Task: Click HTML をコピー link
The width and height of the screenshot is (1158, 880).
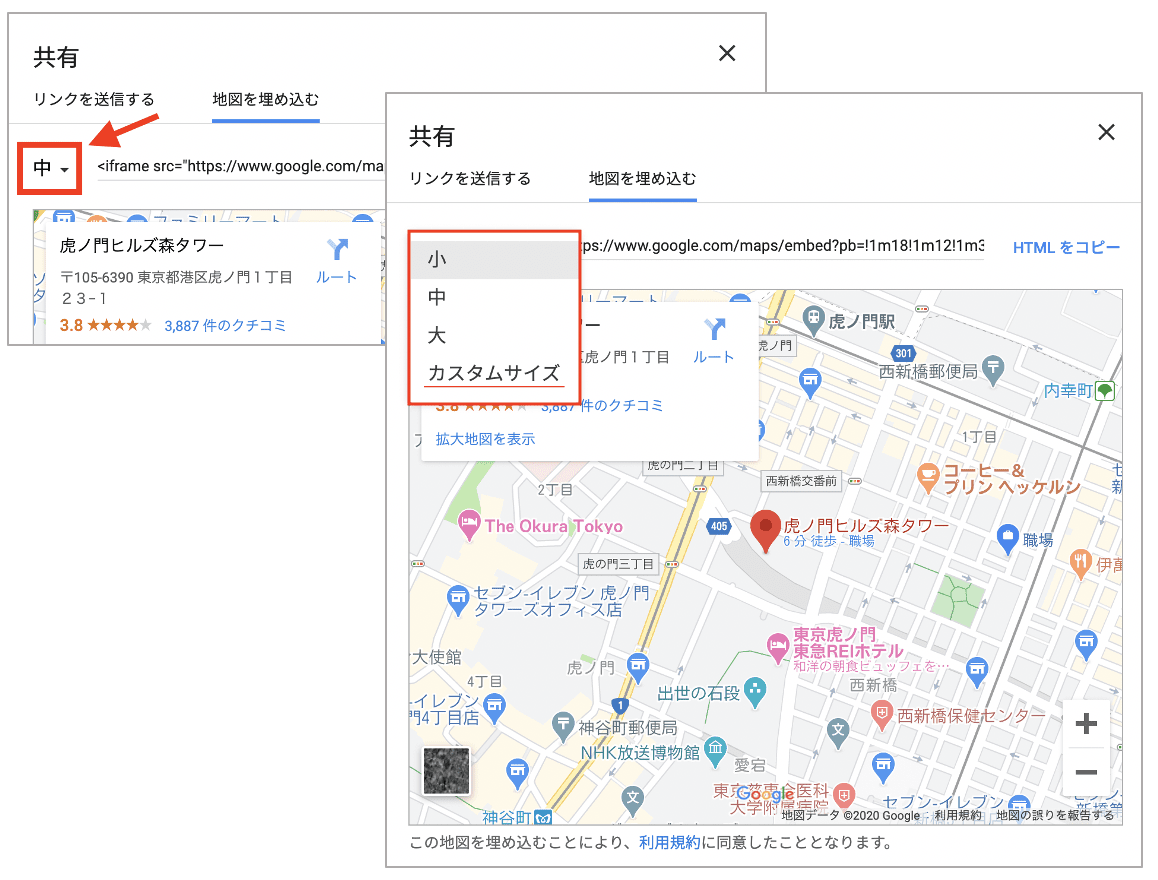Action: pyautogui.click(x=1066, y=247)
